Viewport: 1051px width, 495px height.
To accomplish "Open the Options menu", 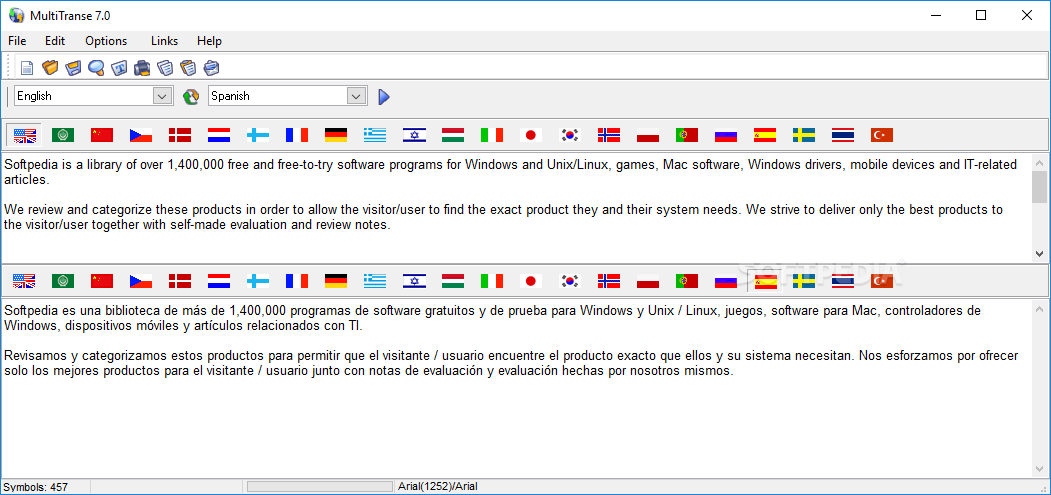I will tap(106, 41).
